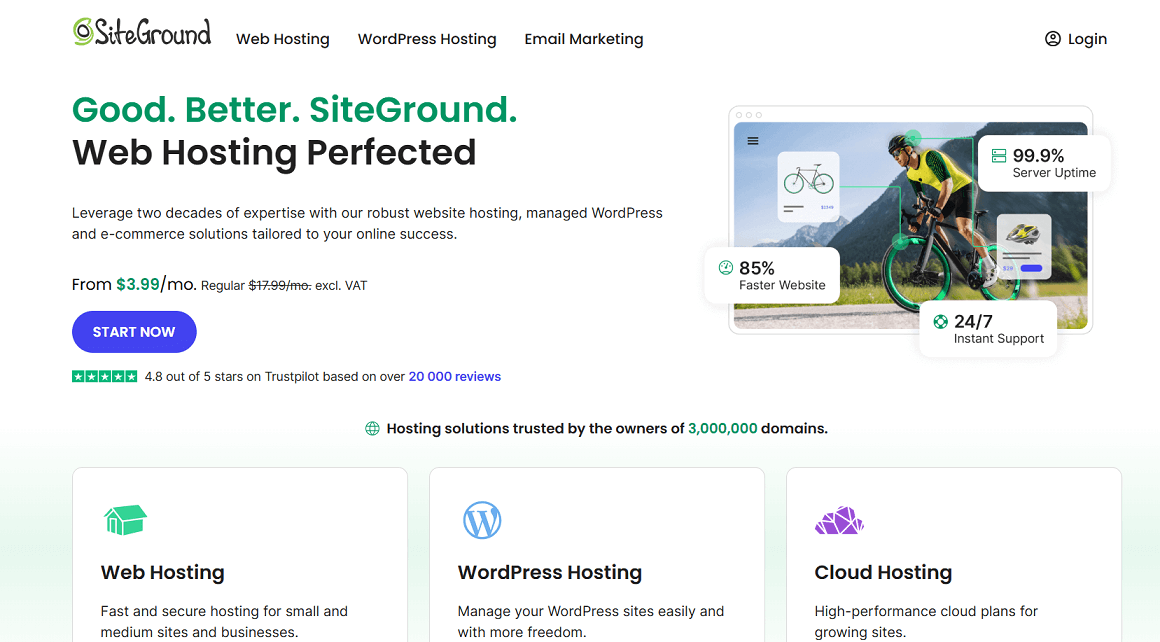1160x642 pixels.
Task: Click the Trustpilot star rating strip
Action: 104,375
